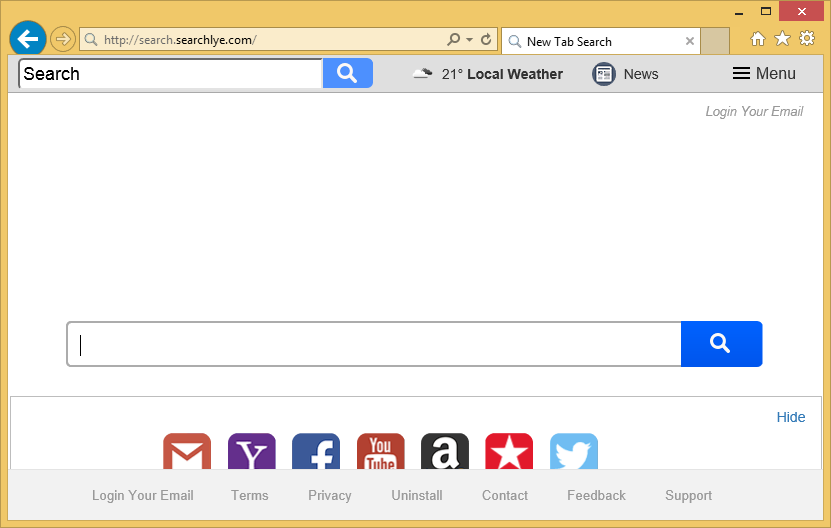Hide the shortcut icons panel
This screenshot has width=831, height=528.
point(790,417)
